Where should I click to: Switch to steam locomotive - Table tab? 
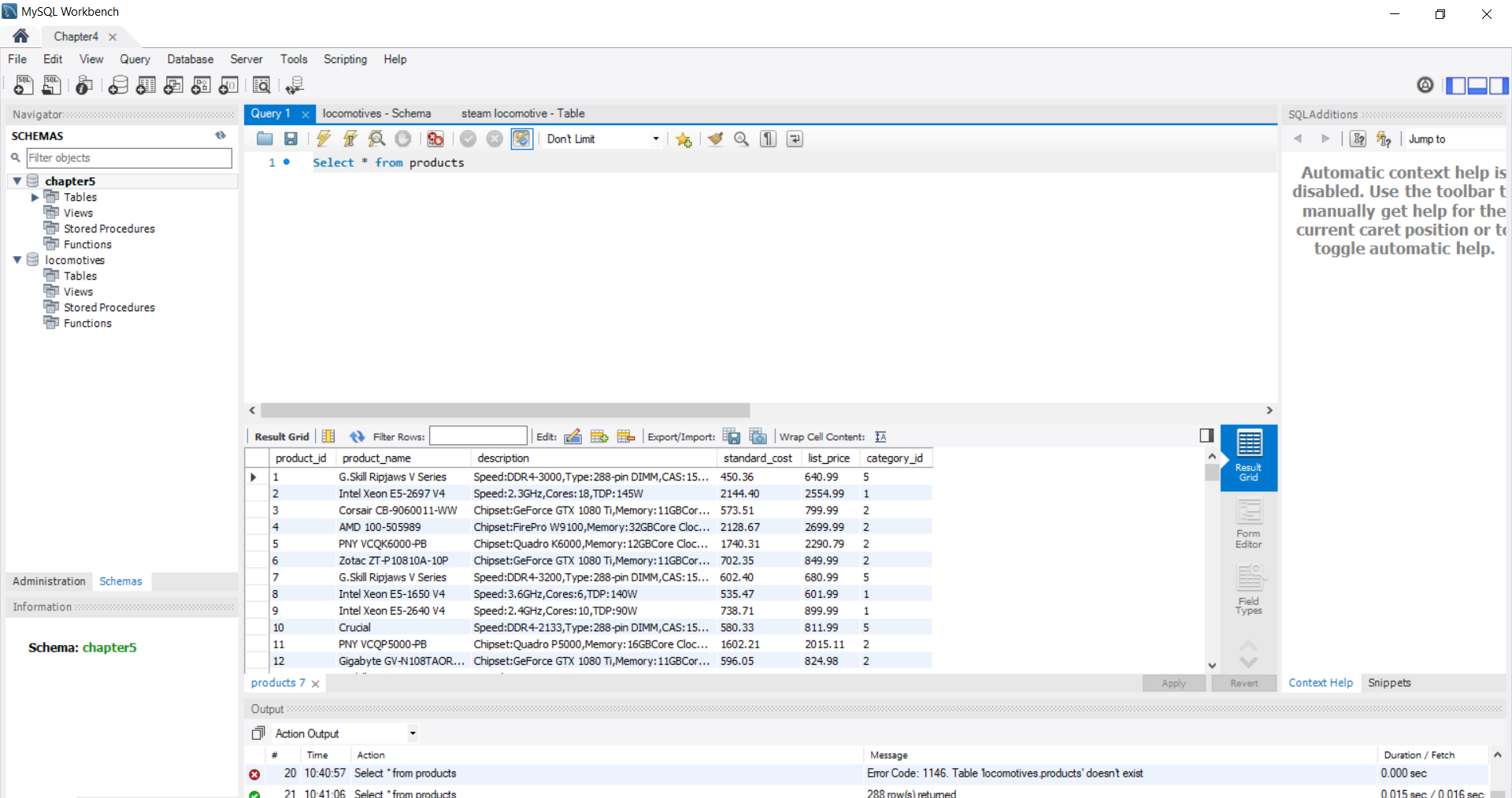tap(523, 113)
